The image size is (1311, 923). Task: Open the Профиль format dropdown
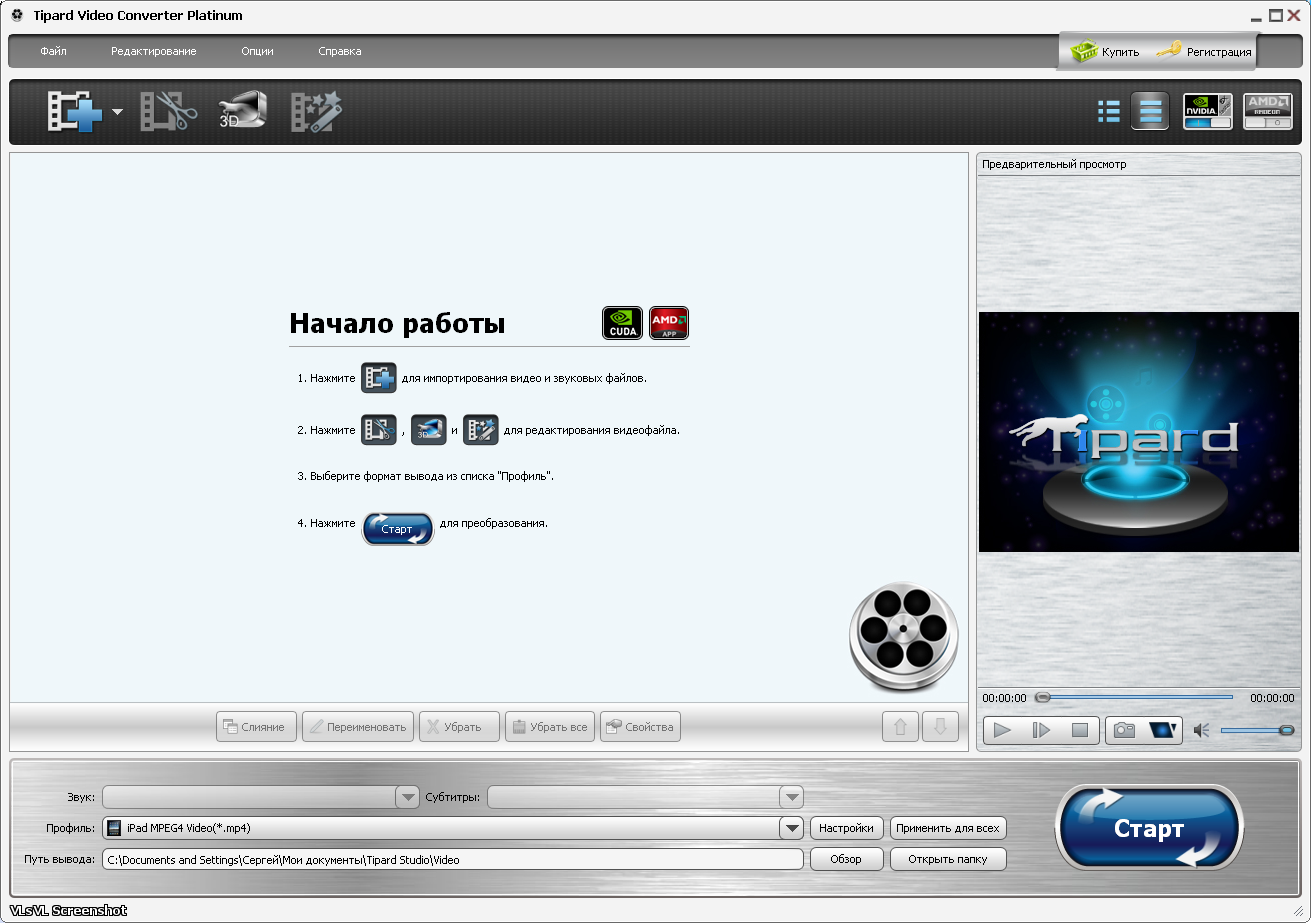792,828
